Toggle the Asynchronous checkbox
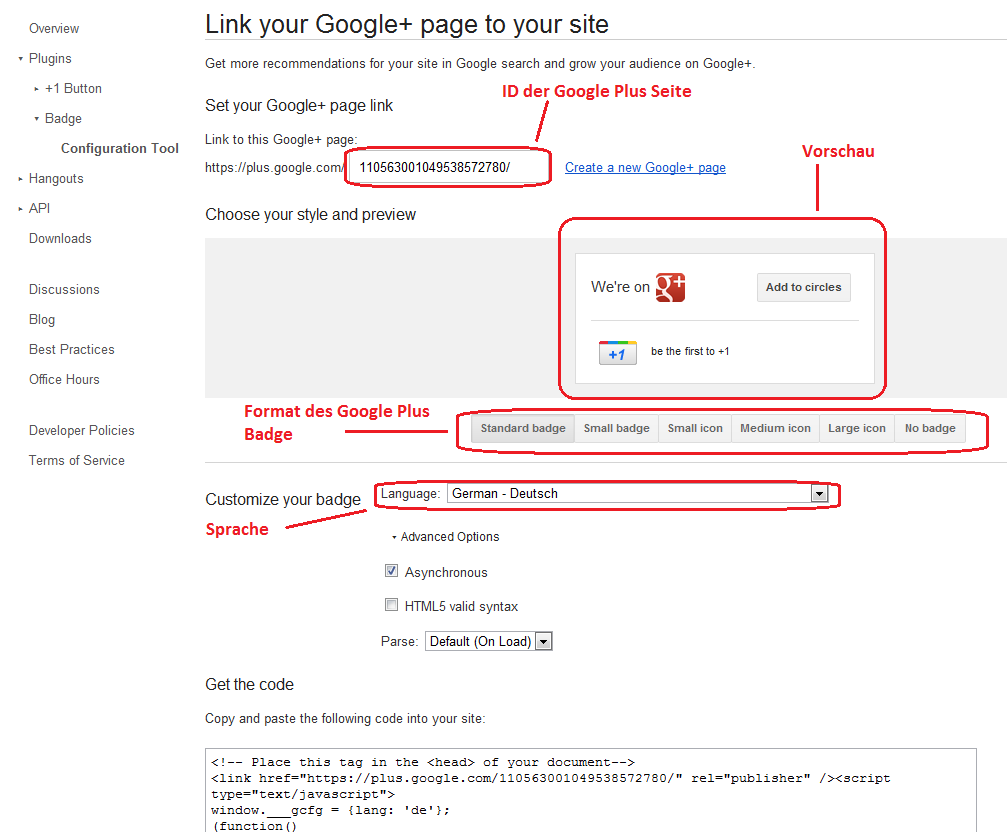 pyautogui.click(x=391, y=571)
